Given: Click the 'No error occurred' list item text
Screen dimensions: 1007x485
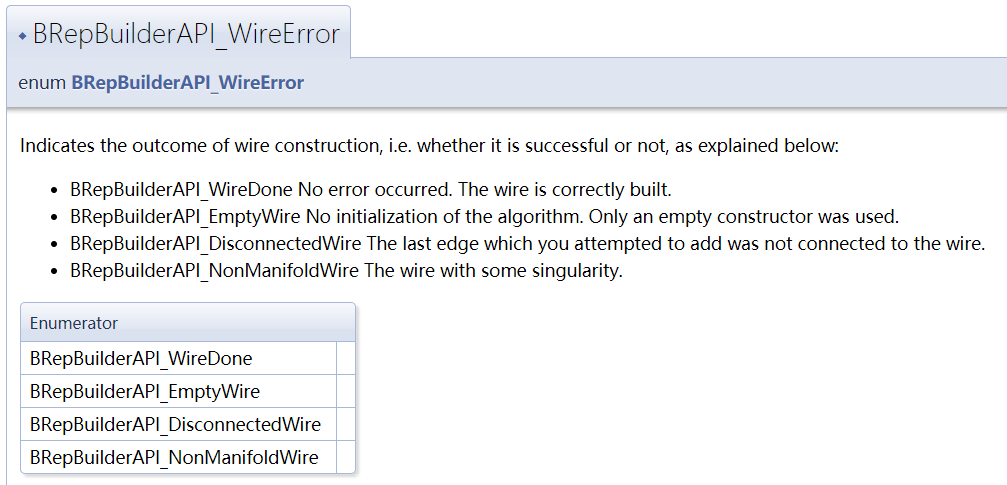Looking at the screenshot, I should point(371,190).
